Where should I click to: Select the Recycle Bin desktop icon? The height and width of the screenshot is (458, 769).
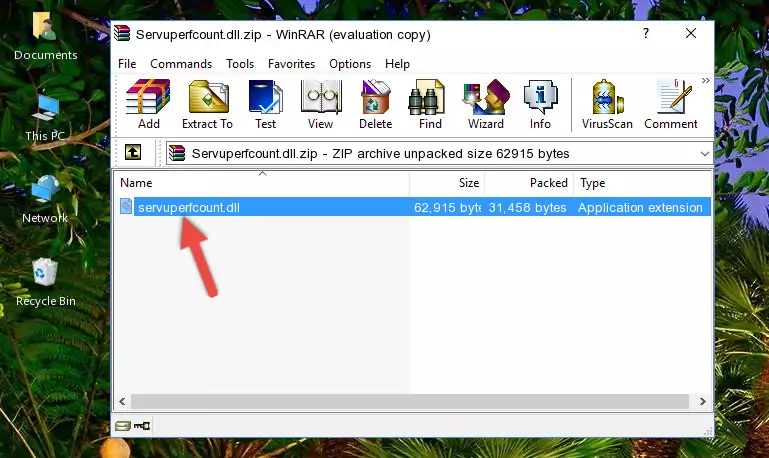(x=46, y=283)
